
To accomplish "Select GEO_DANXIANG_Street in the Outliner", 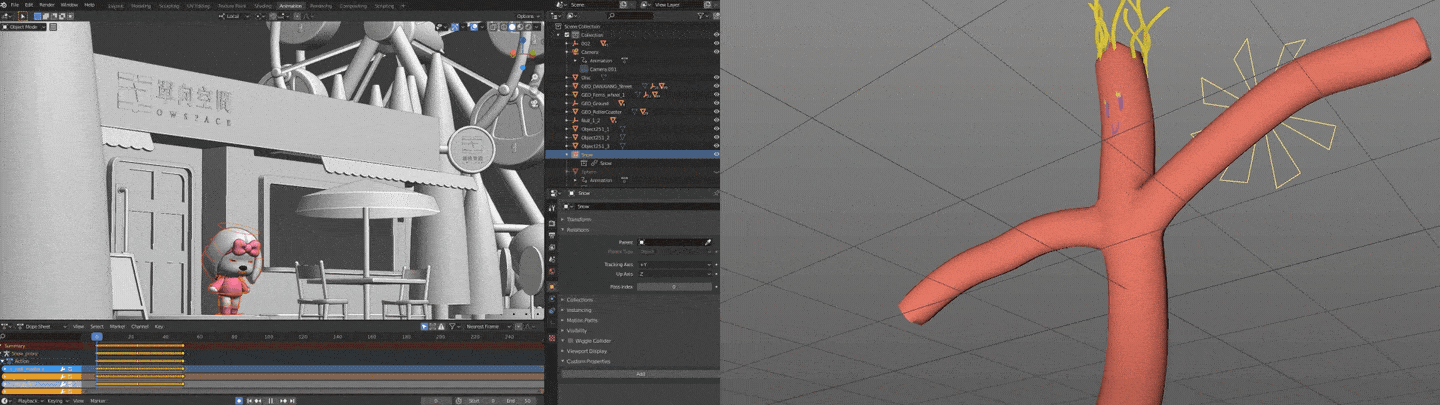I will pos(606,86).
